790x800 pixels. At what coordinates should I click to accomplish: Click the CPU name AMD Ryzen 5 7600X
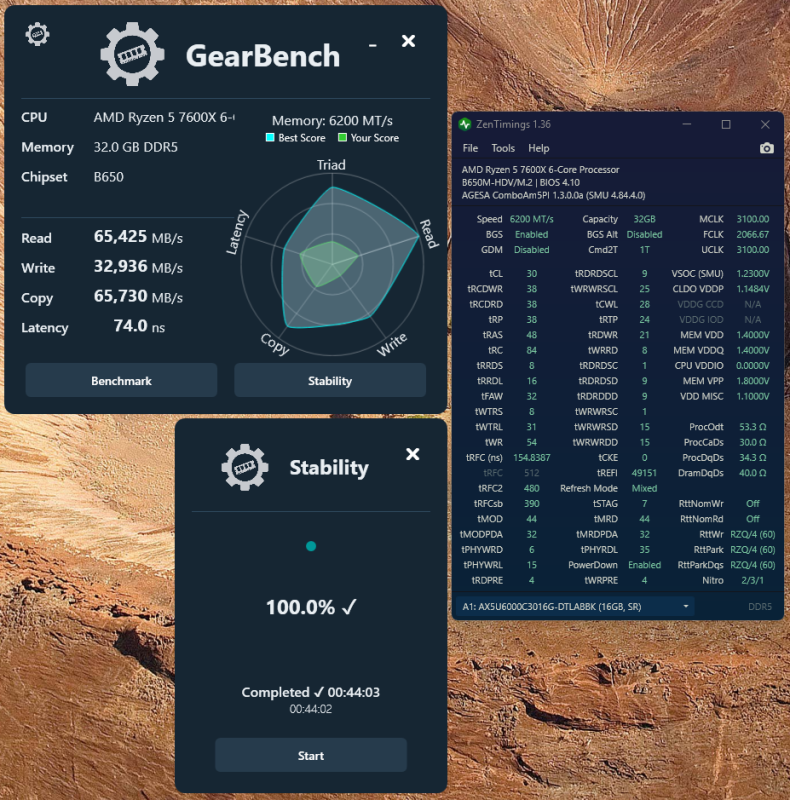164,117
